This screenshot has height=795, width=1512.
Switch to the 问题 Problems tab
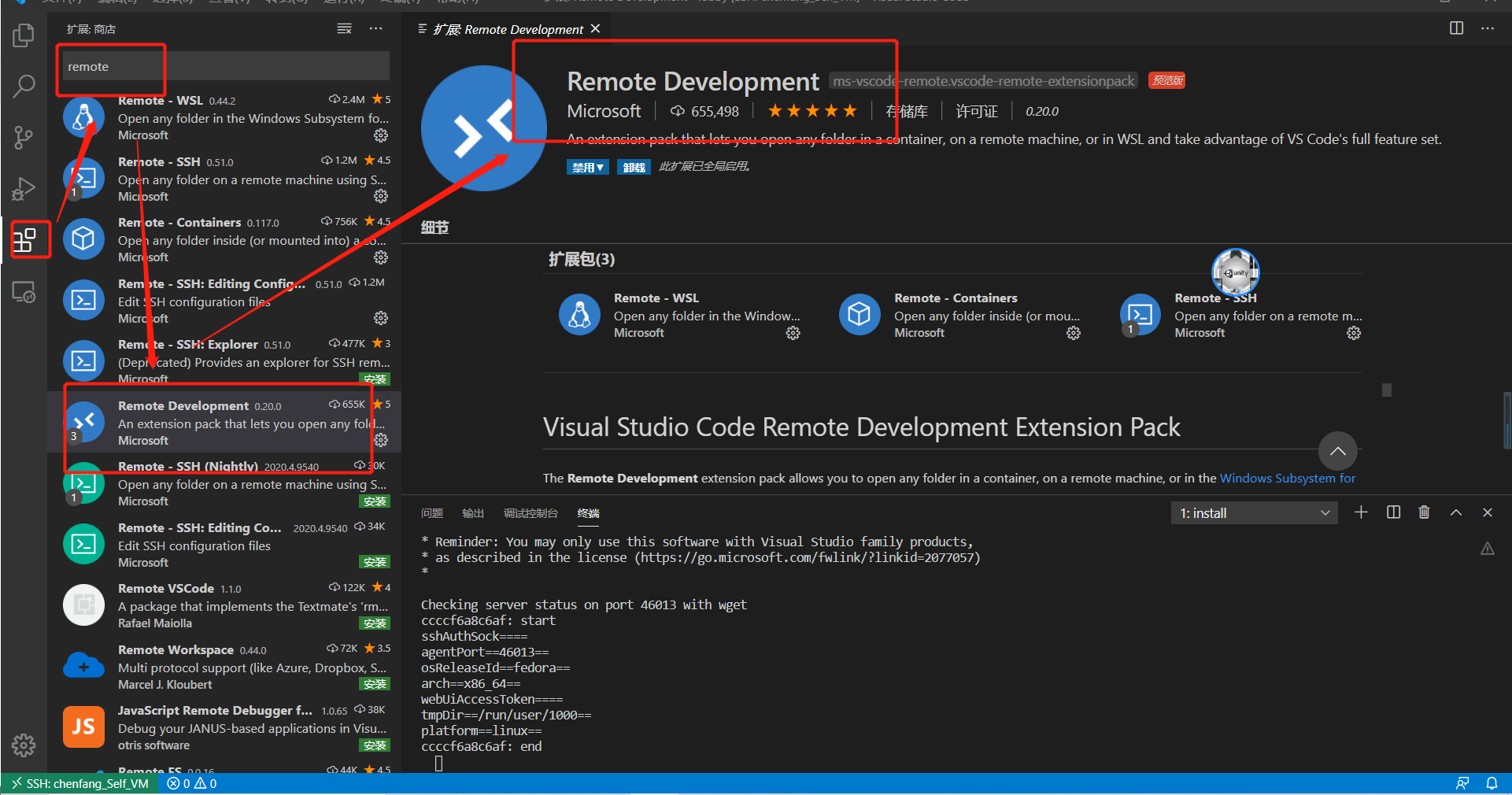pos(432,513)
